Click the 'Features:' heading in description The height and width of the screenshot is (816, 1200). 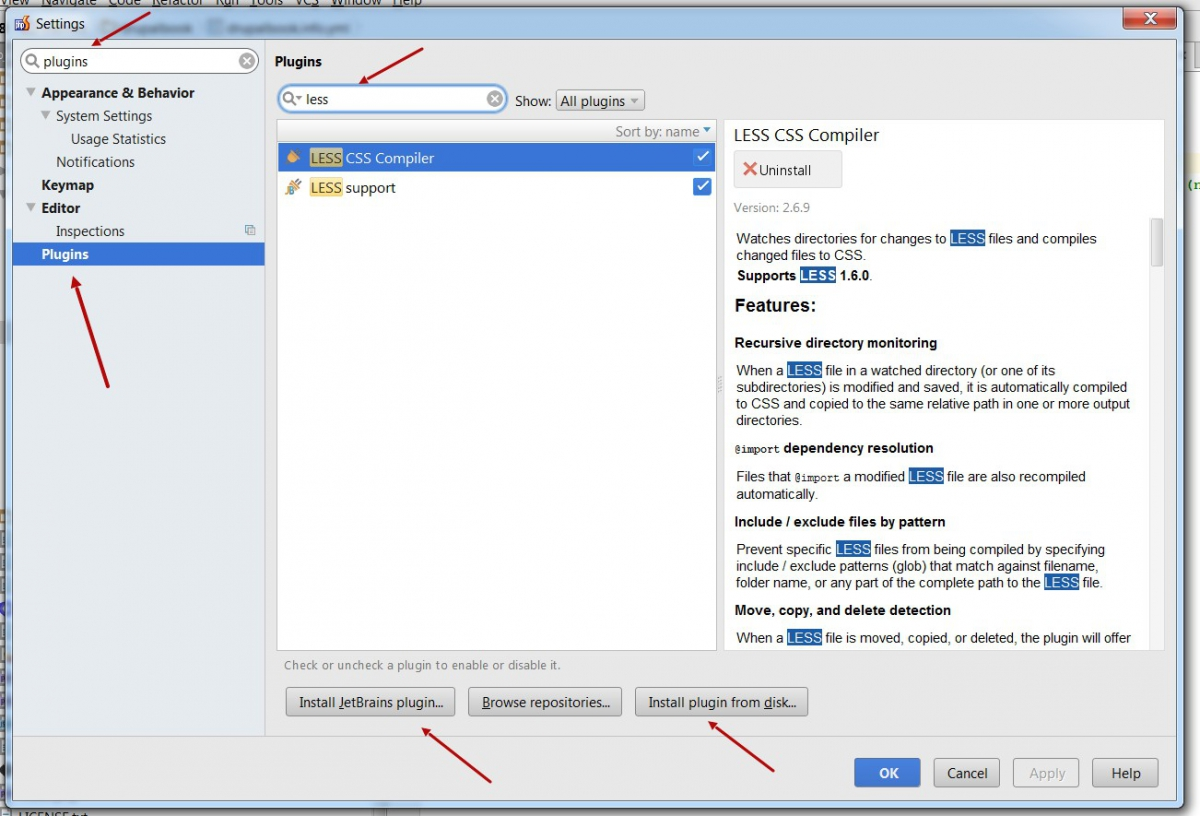(x=775, y=305)
